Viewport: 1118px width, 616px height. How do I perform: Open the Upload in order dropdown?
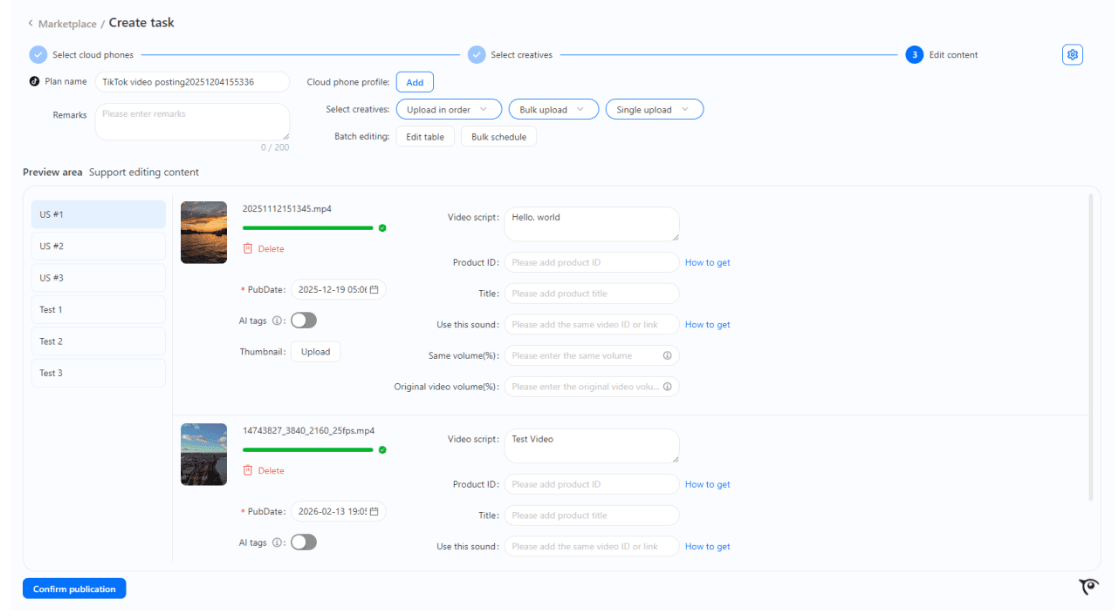pyautogui.click(x=447, y=109)
